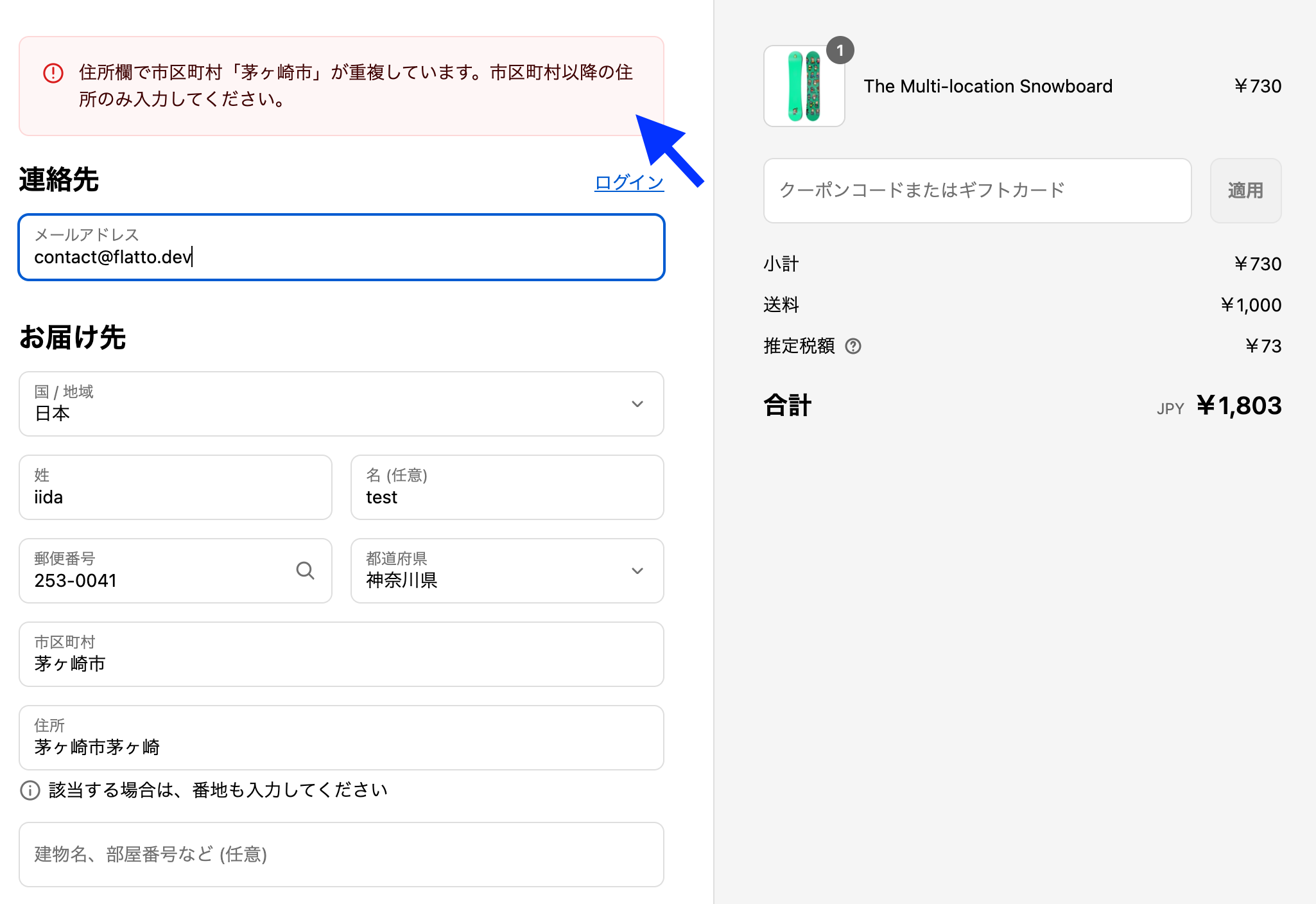Click the 郵便番号 postal code field
This screenshot has height=904, width=1316.
click(154, 571)
